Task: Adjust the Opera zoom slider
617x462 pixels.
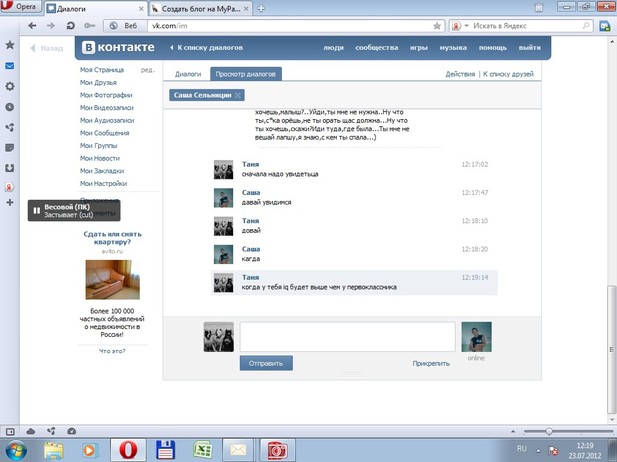Action: coord(549,432)
